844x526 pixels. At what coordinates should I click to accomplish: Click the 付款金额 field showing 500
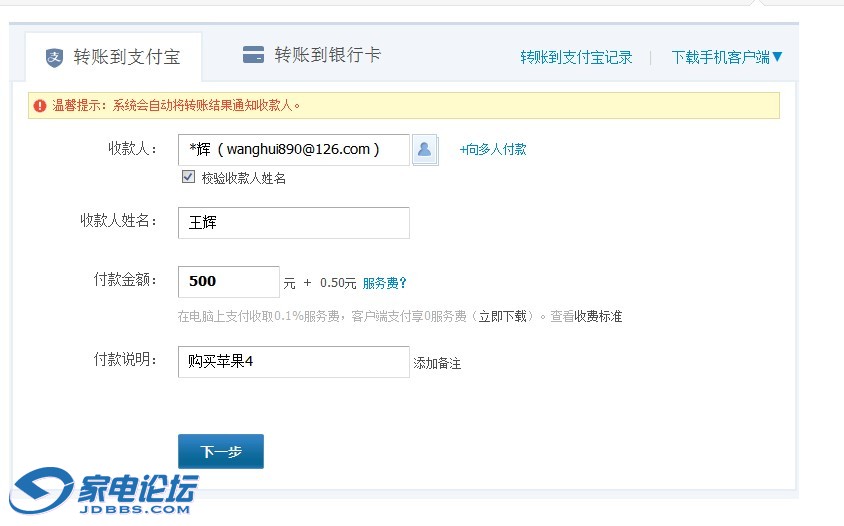tap(228, 282)
